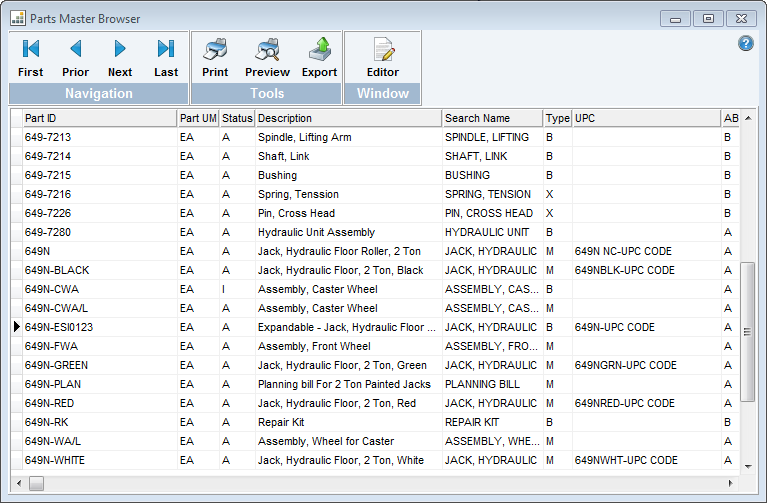Jump to the Last record
The image size is (767, 503).
(x=166, y=58)
